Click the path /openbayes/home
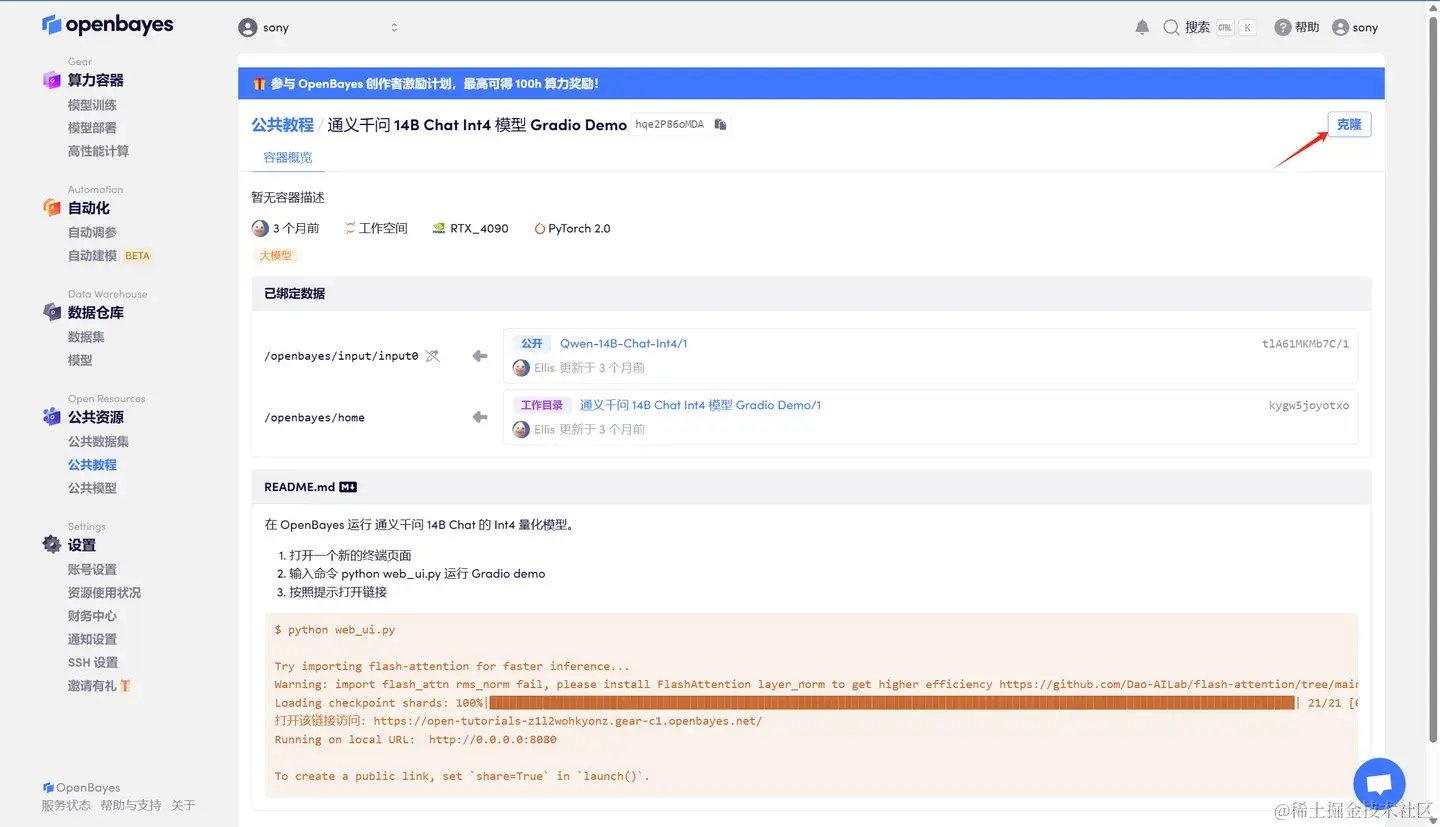Image resolution: width=1440 pixels, height=827 pixels. [314, 418]
